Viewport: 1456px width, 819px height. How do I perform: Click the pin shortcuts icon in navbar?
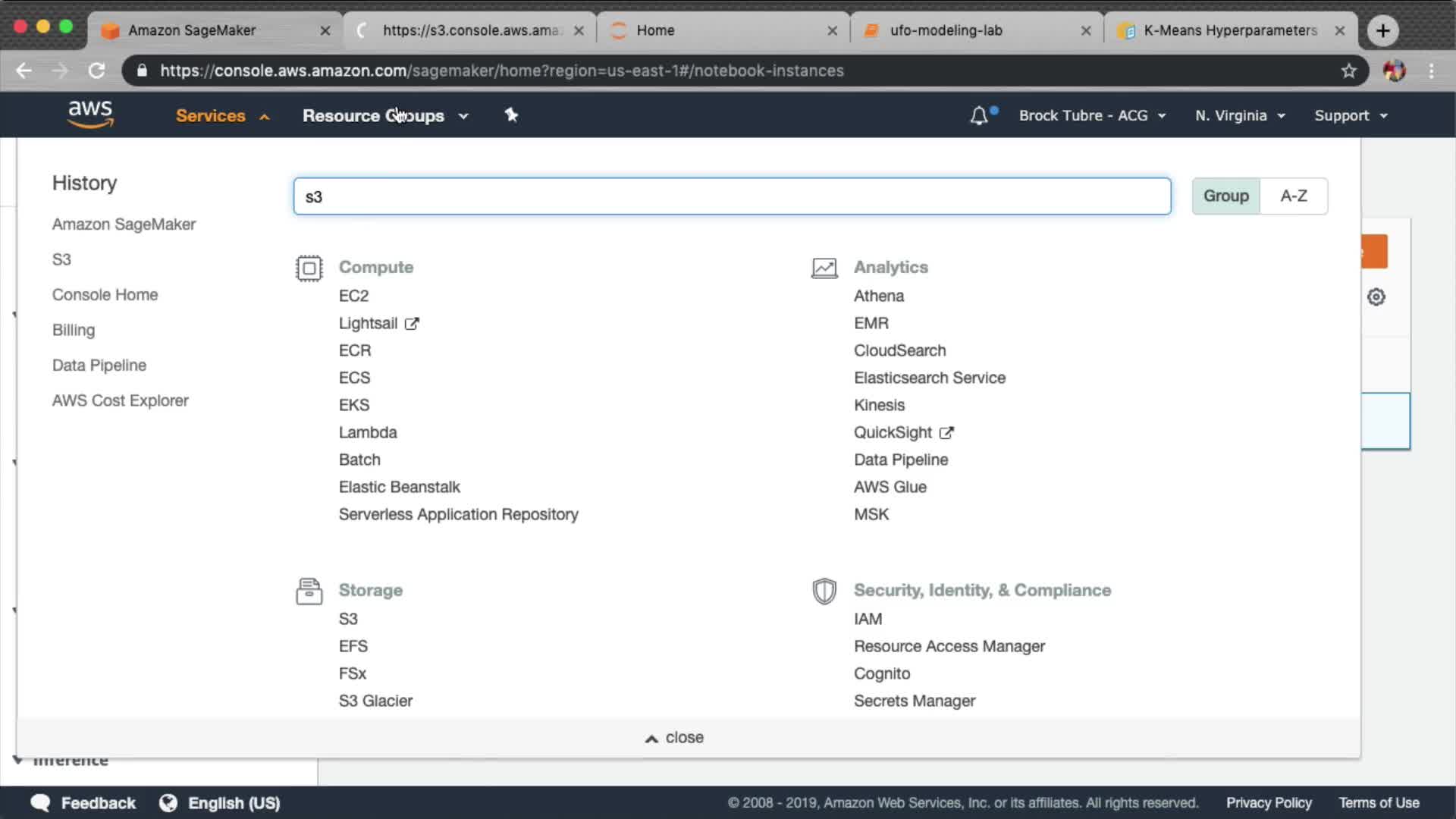511,115
